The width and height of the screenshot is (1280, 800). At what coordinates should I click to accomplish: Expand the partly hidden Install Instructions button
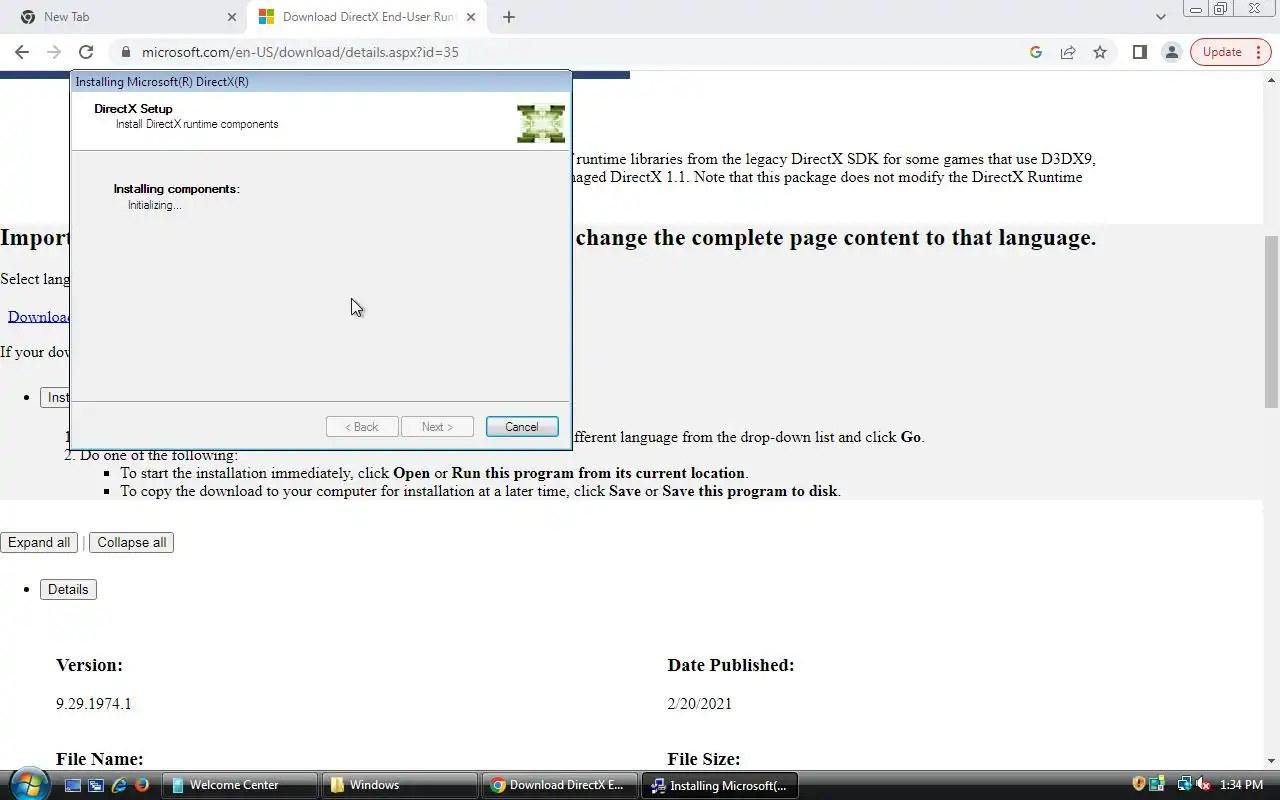tap(55, 397)
